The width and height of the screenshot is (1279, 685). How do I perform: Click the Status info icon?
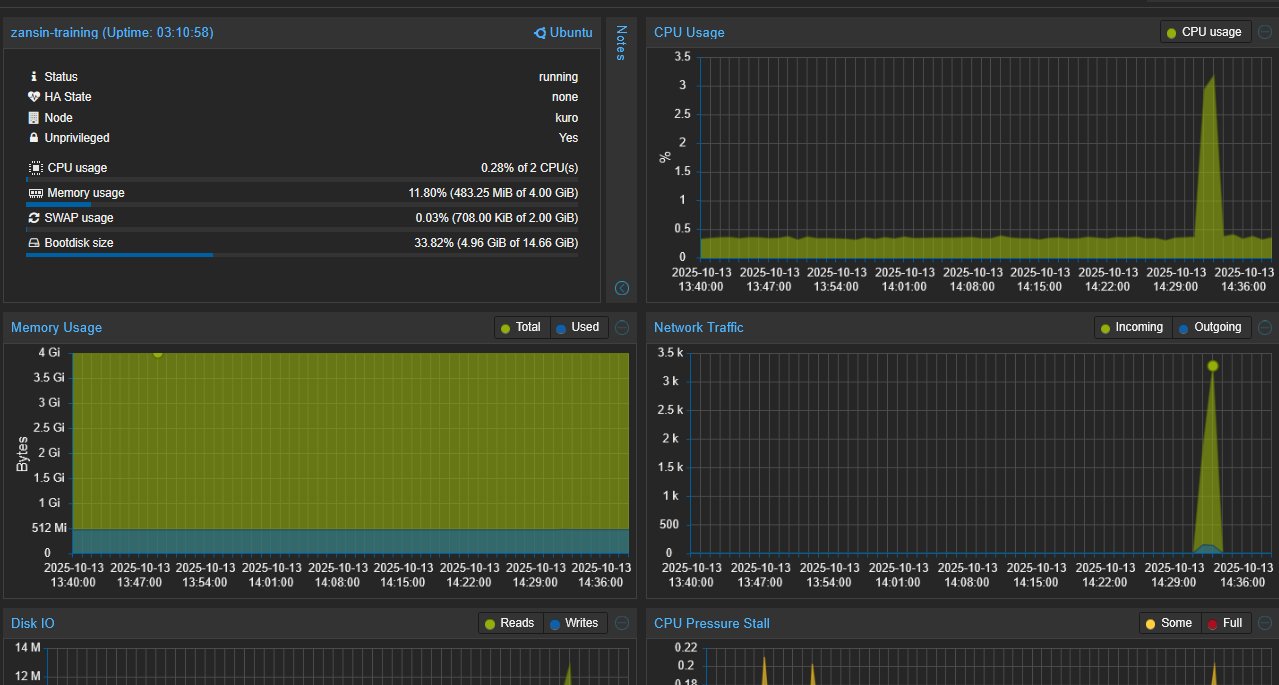35,77
